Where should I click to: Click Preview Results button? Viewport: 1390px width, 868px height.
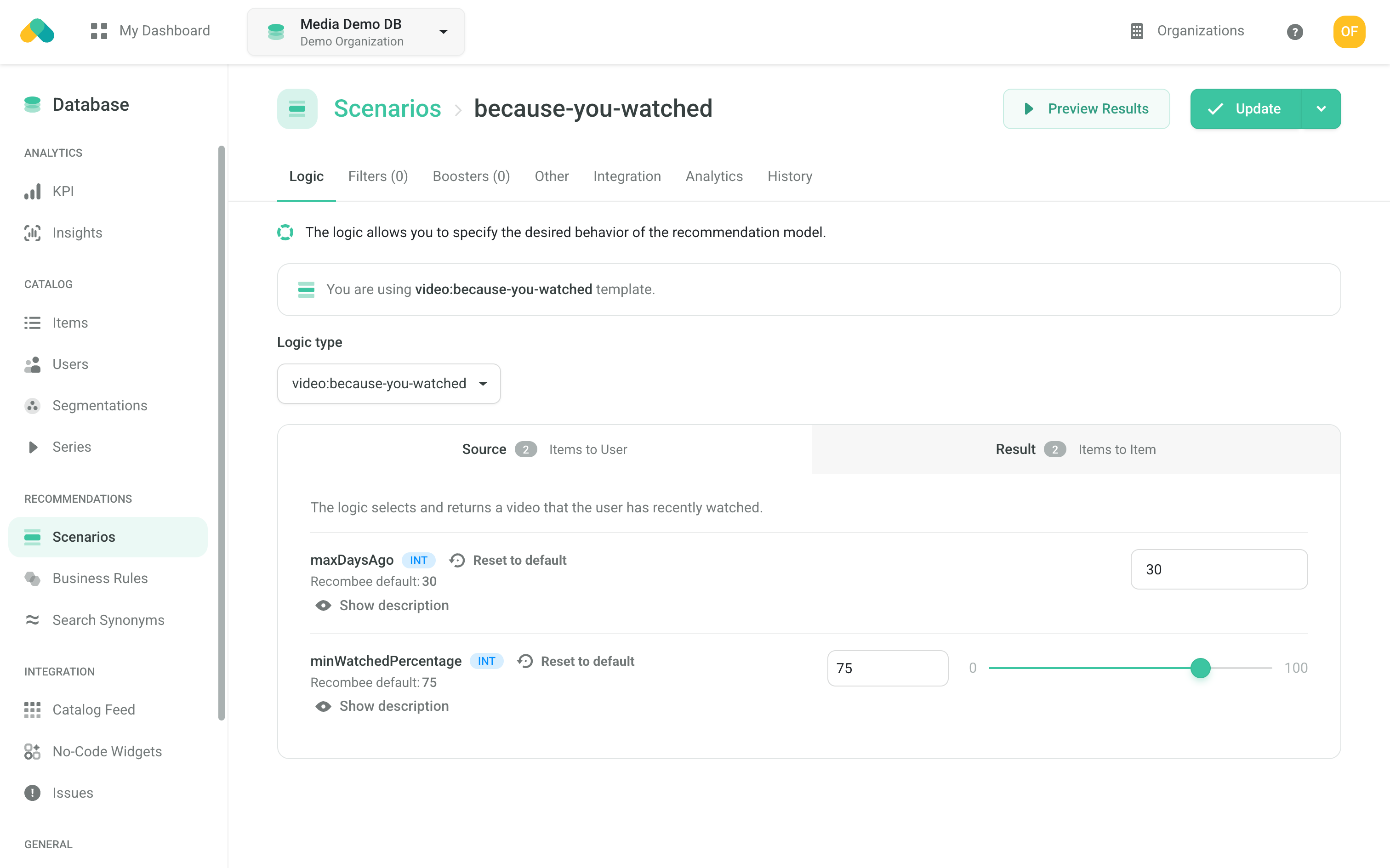pyautogui.click(x=1086, y=108)
